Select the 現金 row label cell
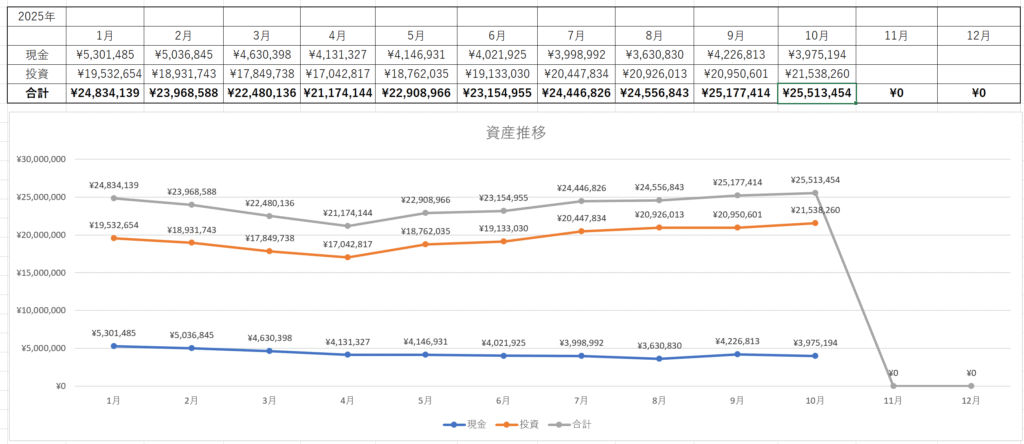 pyautogui.click(x=36, y=54)
